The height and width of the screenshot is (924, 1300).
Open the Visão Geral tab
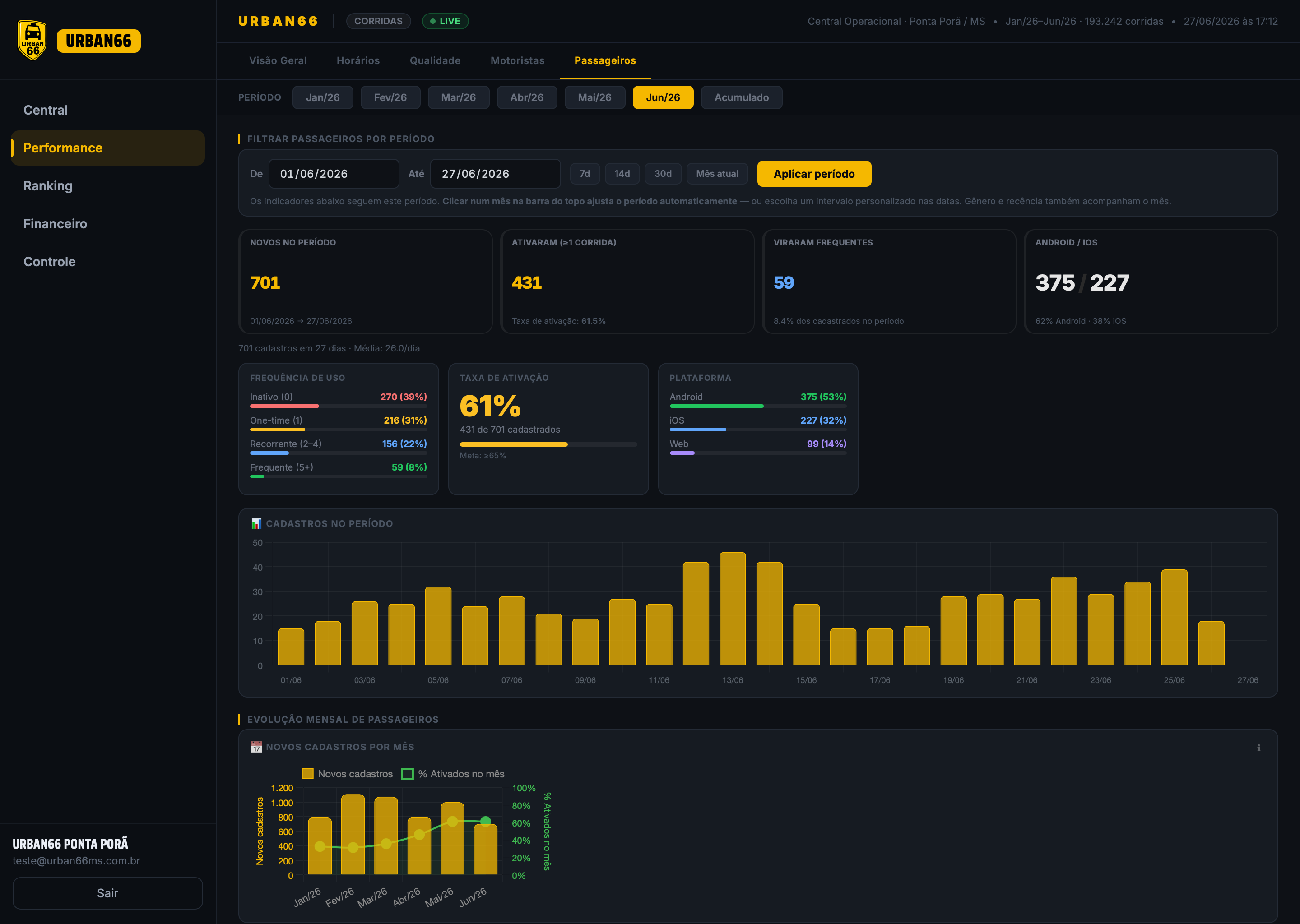pos(278,60)
